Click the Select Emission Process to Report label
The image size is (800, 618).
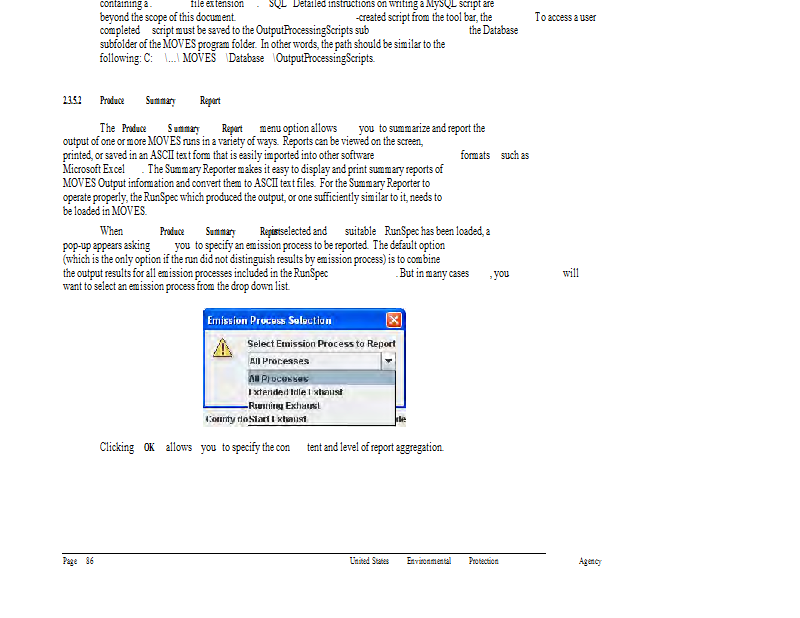[x=321, y=344]
